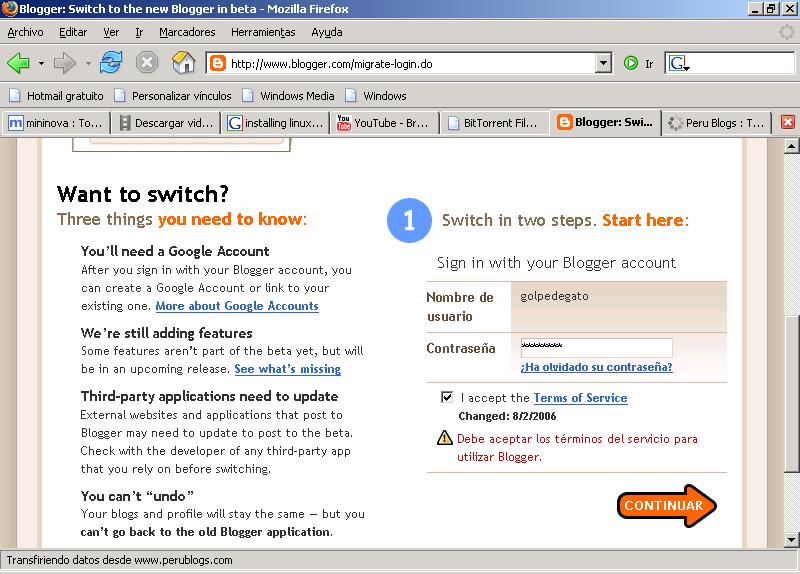Image resolution: width=800 pixels, height=574 pixels.
Task: Open the Windows bookmark
Action: pyautogui.click(x=376, y=95)
